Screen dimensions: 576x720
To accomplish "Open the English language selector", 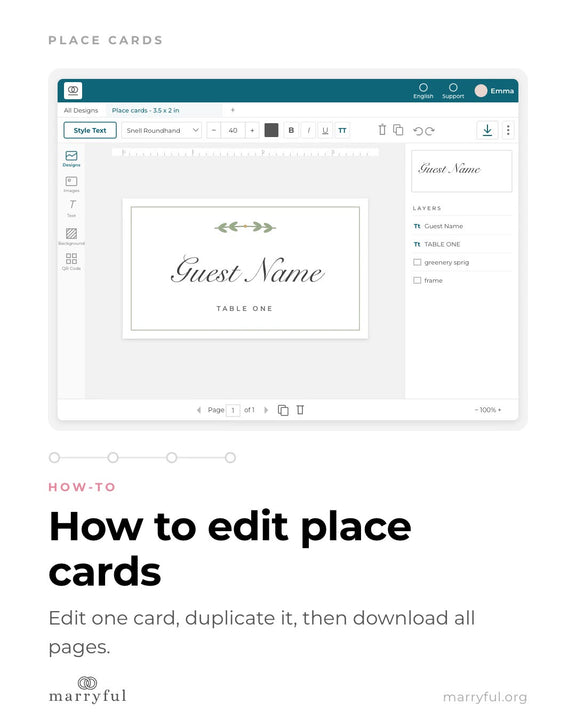I will (x=423, y=90).
